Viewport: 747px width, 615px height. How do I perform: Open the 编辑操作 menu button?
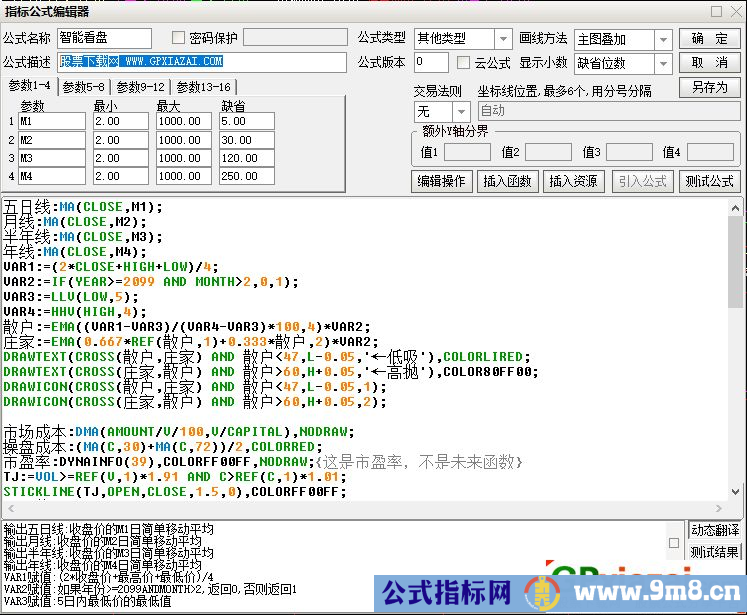click(441, 181)
